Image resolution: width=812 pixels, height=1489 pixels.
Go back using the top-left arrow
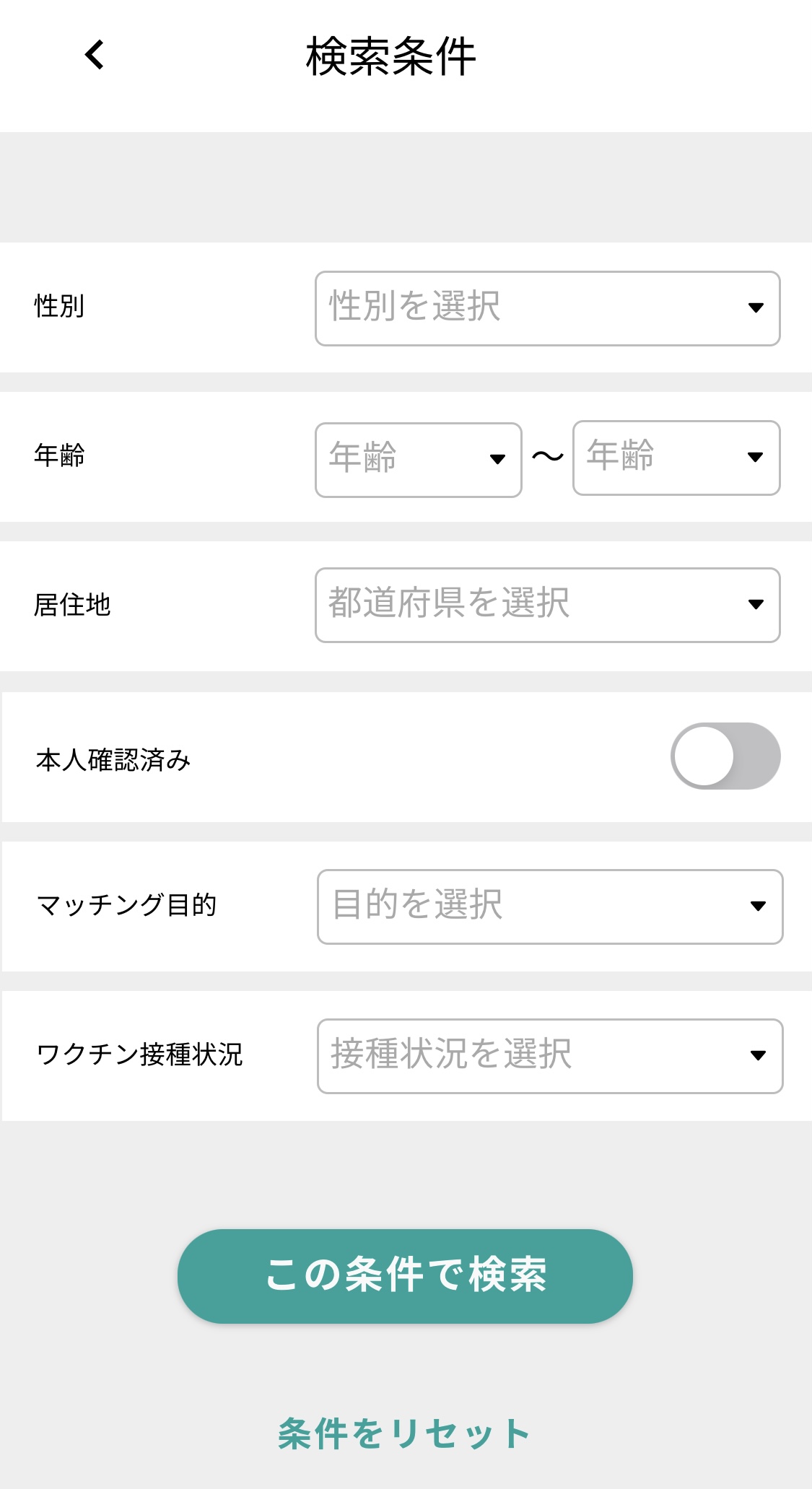(x=95, y=55)
